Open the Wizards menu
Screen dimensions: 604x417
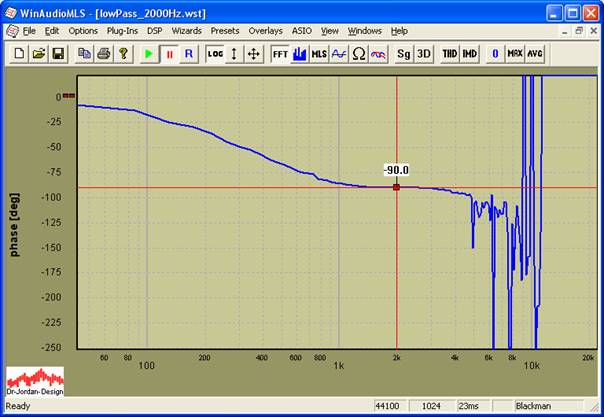pyautogui.click(x=186, y=31)
